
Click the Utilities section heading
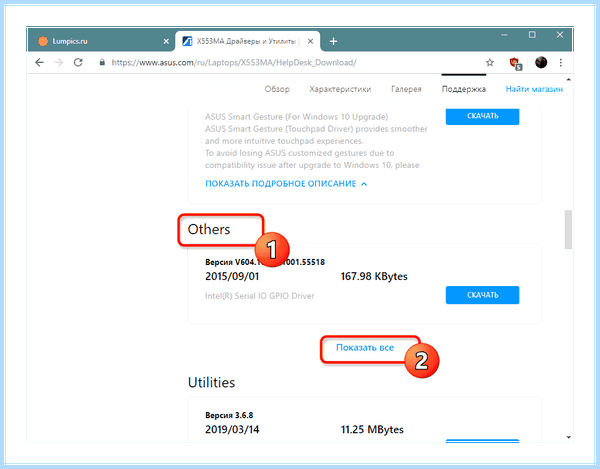tap(211, 382)
